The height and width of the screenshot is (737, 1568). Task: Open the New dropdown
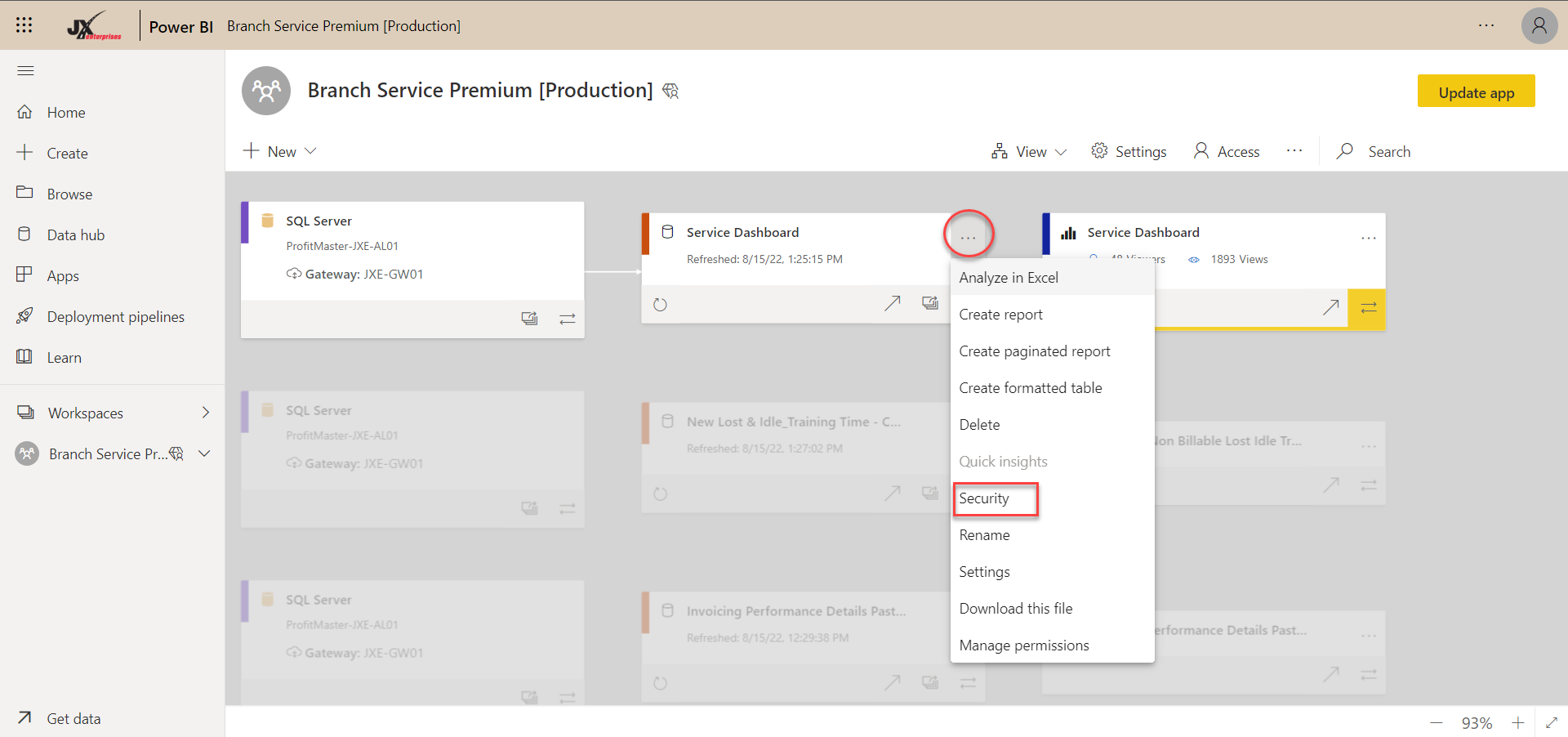[280, 151]
